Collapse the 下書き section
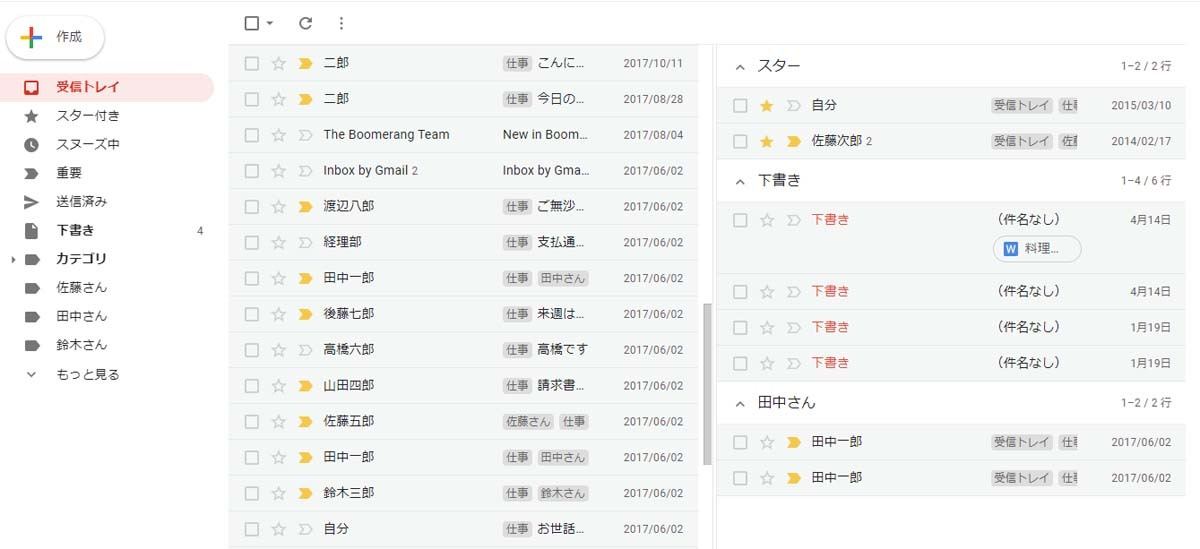 coord(740,182)
